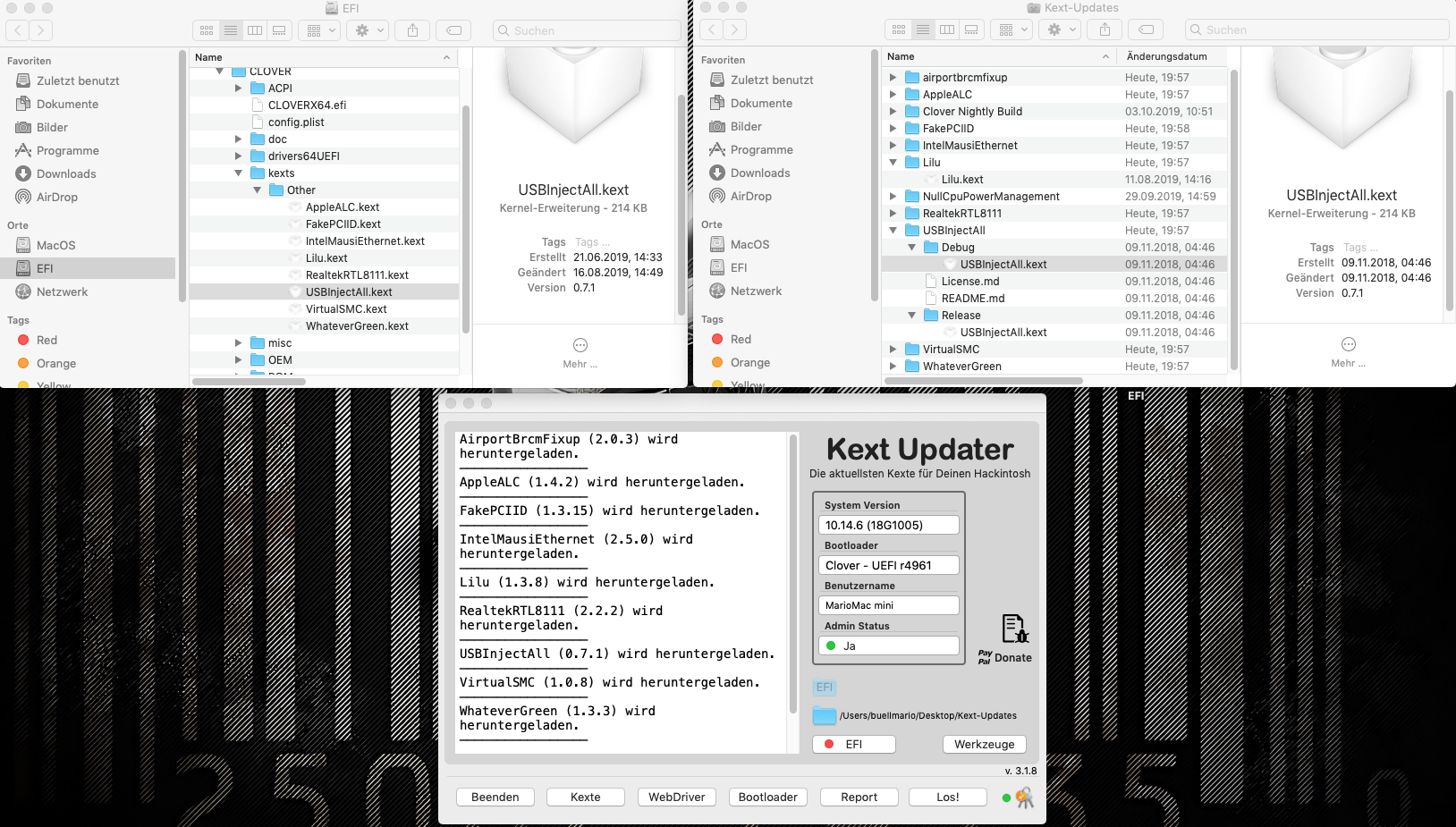Viewport: 1456px width, 827px height.
Task: Expand the misc folder in EFI window
Action: pyautogui.click(x=238, y=343)
